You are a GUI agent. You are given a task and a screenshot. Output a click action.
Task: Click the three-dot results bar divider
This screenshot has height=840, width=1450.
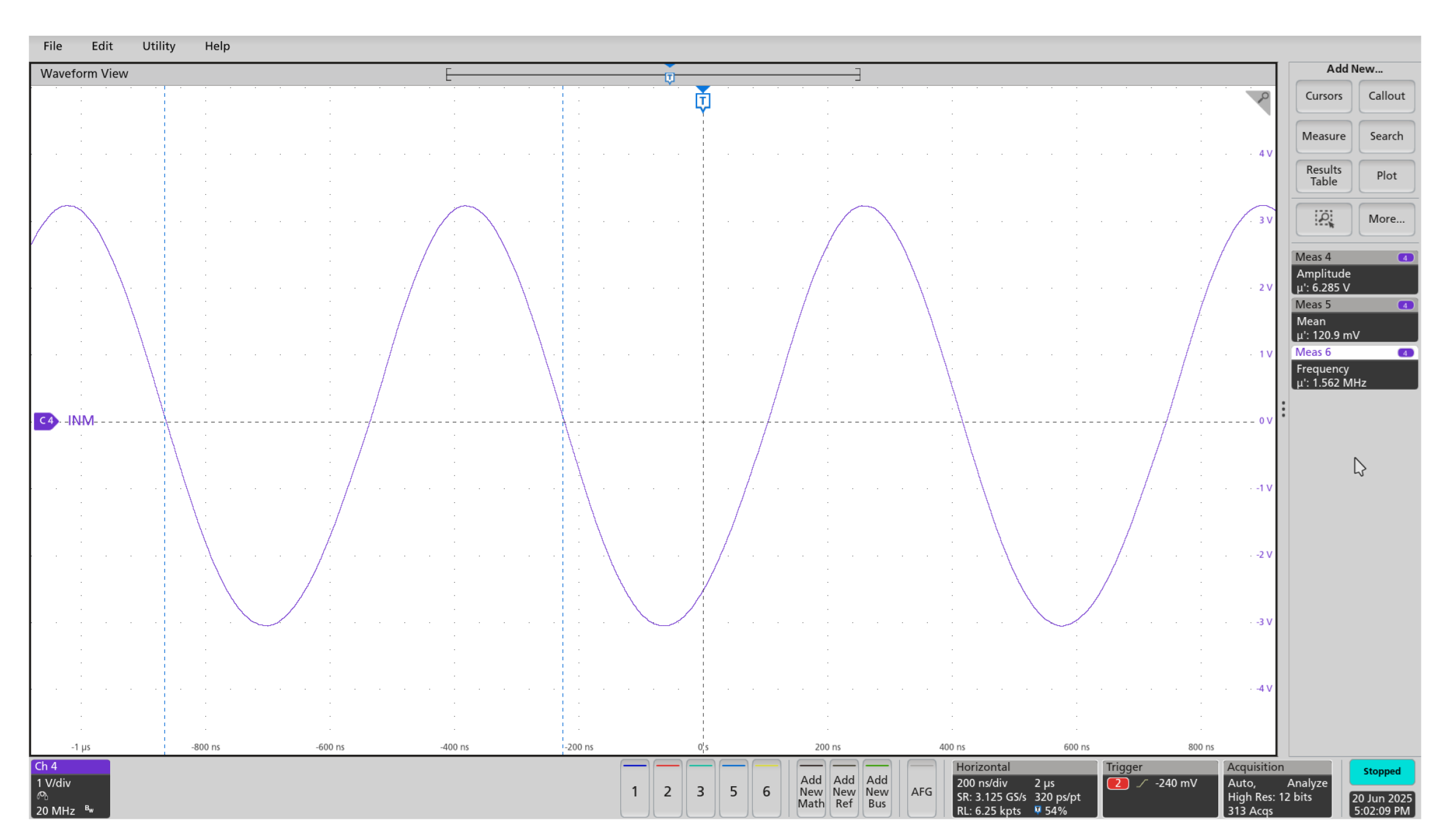tap(1283, 410)
